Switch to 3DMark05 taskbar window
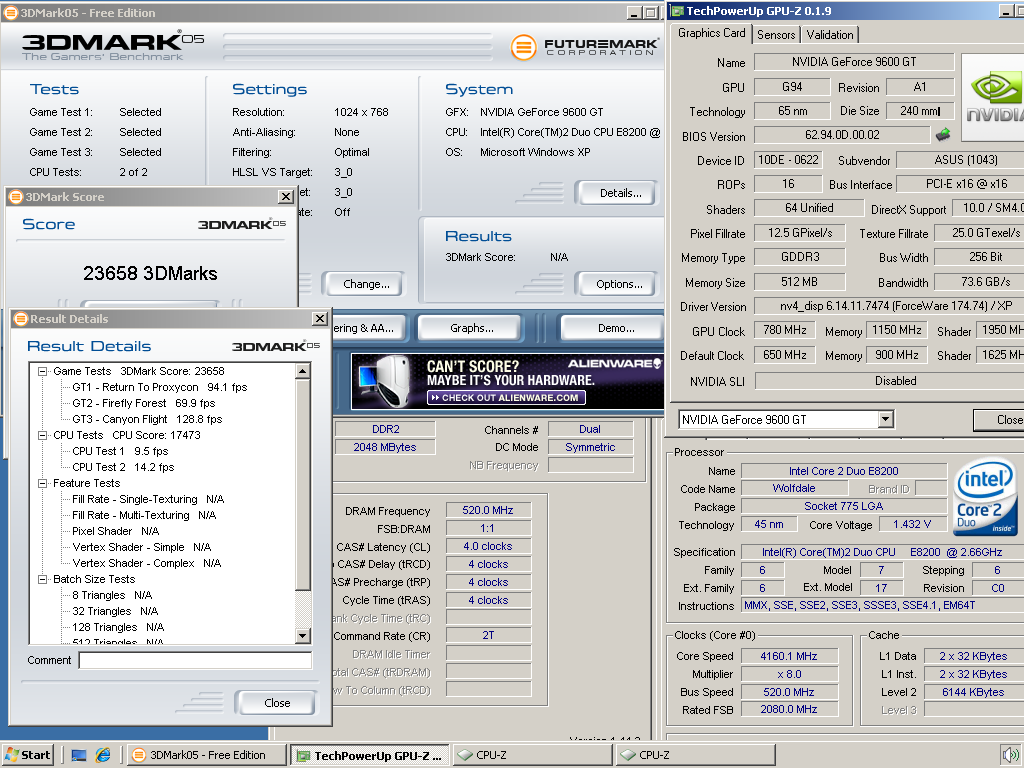Viewport: 1024px width, 768px height. (206, 755)
